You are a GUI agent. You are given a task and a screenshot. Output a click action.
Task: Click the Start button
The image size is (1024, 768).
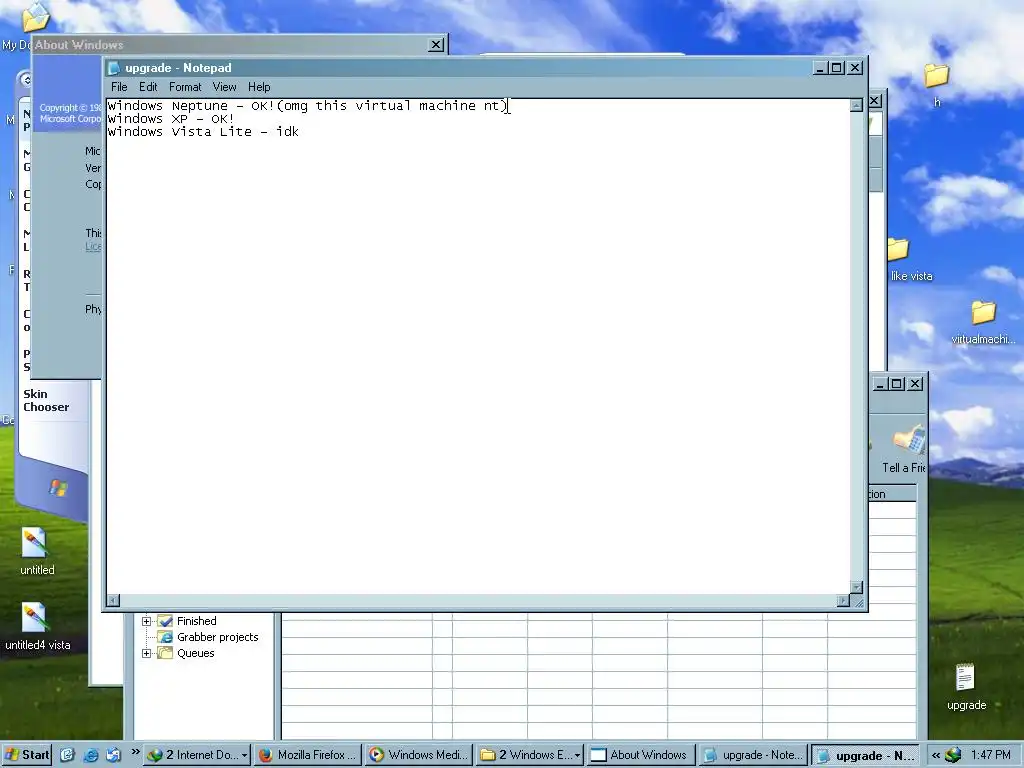click(27, 755)
